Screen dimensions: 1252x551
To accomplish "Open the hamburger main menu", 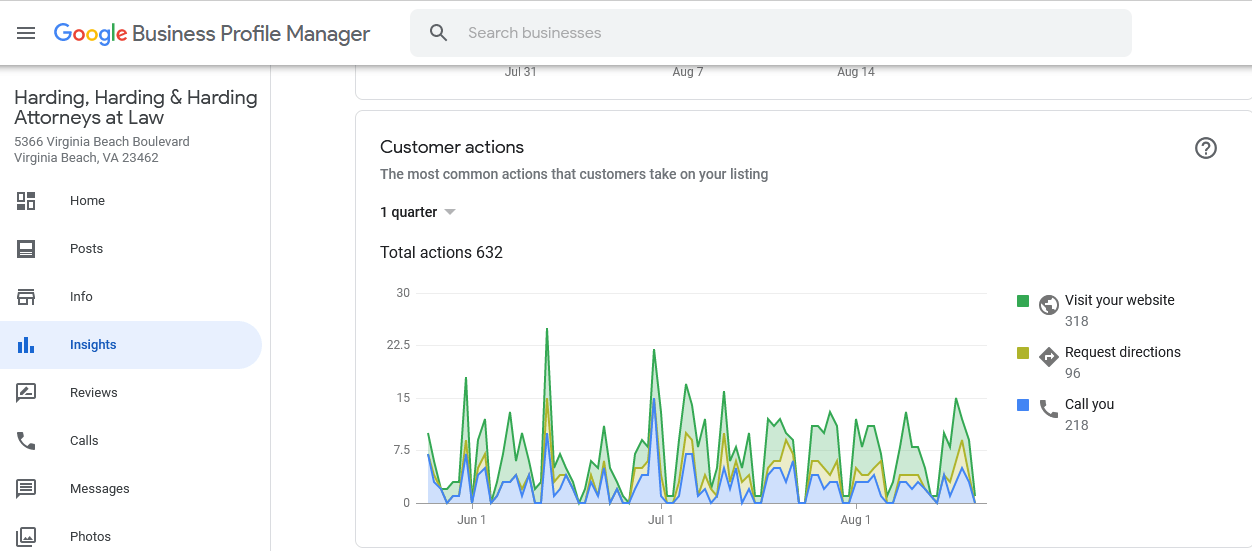I will tap(26, 33).
